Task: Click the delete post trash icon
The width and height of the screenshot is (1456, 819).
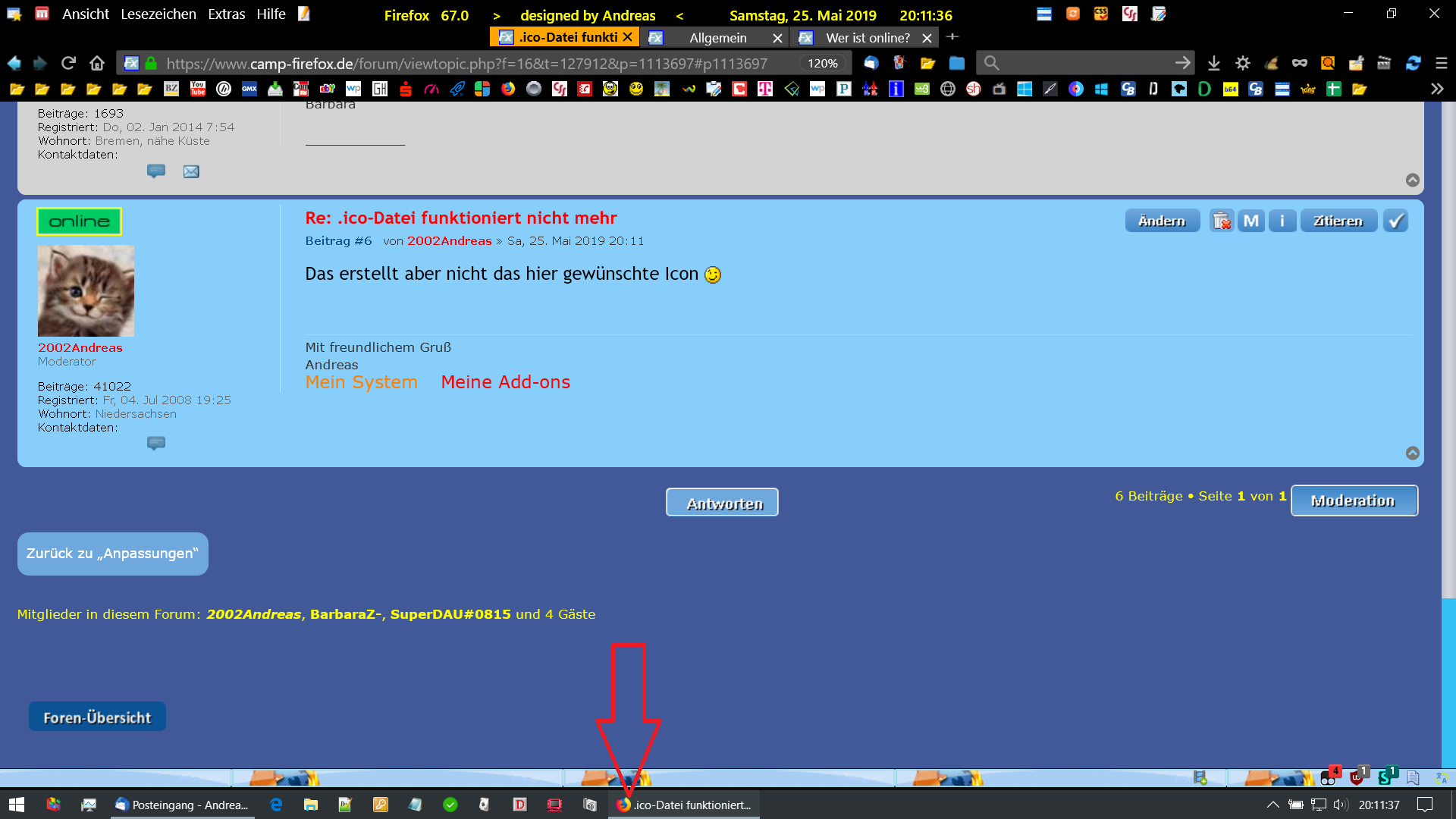Action: (x=1221, y=221)
